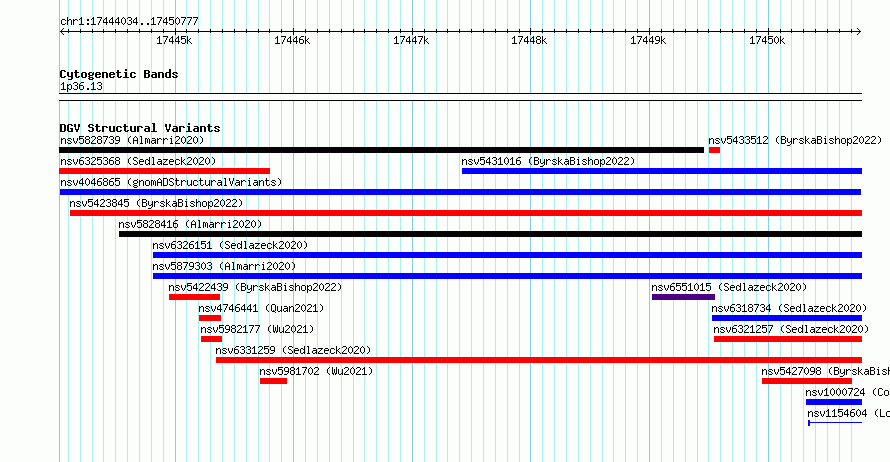Open the nsv4046865 (gnomADStructuralVariants) label
This screenshot has height=462, width=890.
click(171, 182)
